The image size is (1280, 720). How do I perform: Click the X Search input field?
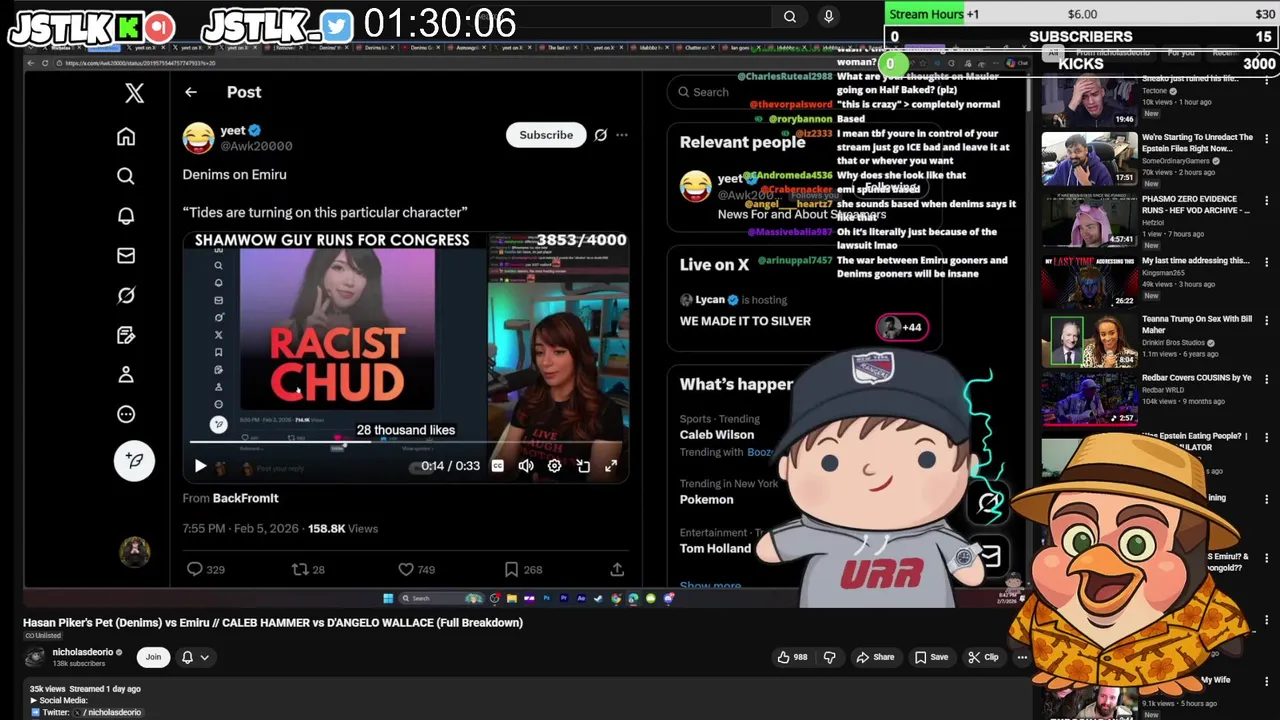pyautogui.click(x=800, y=92)
